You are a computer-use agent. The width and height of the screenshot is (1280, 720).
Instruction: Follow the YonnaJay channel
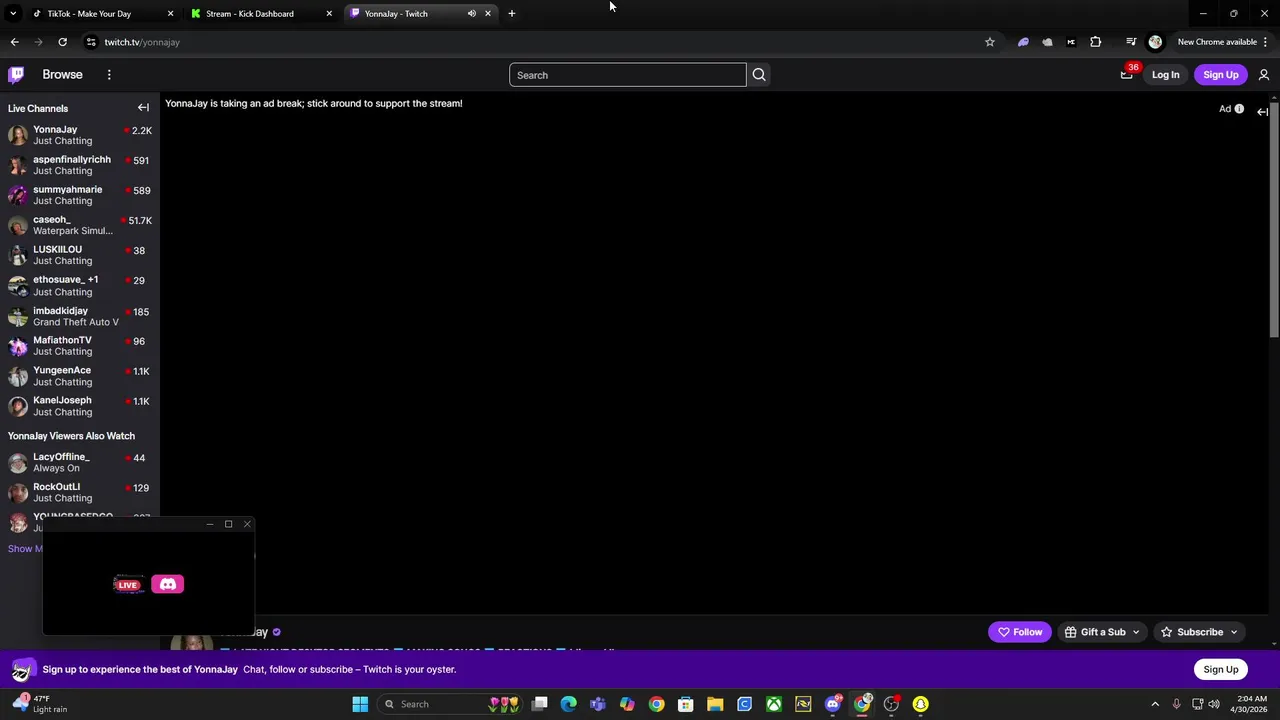click(x=1019, y=632)
